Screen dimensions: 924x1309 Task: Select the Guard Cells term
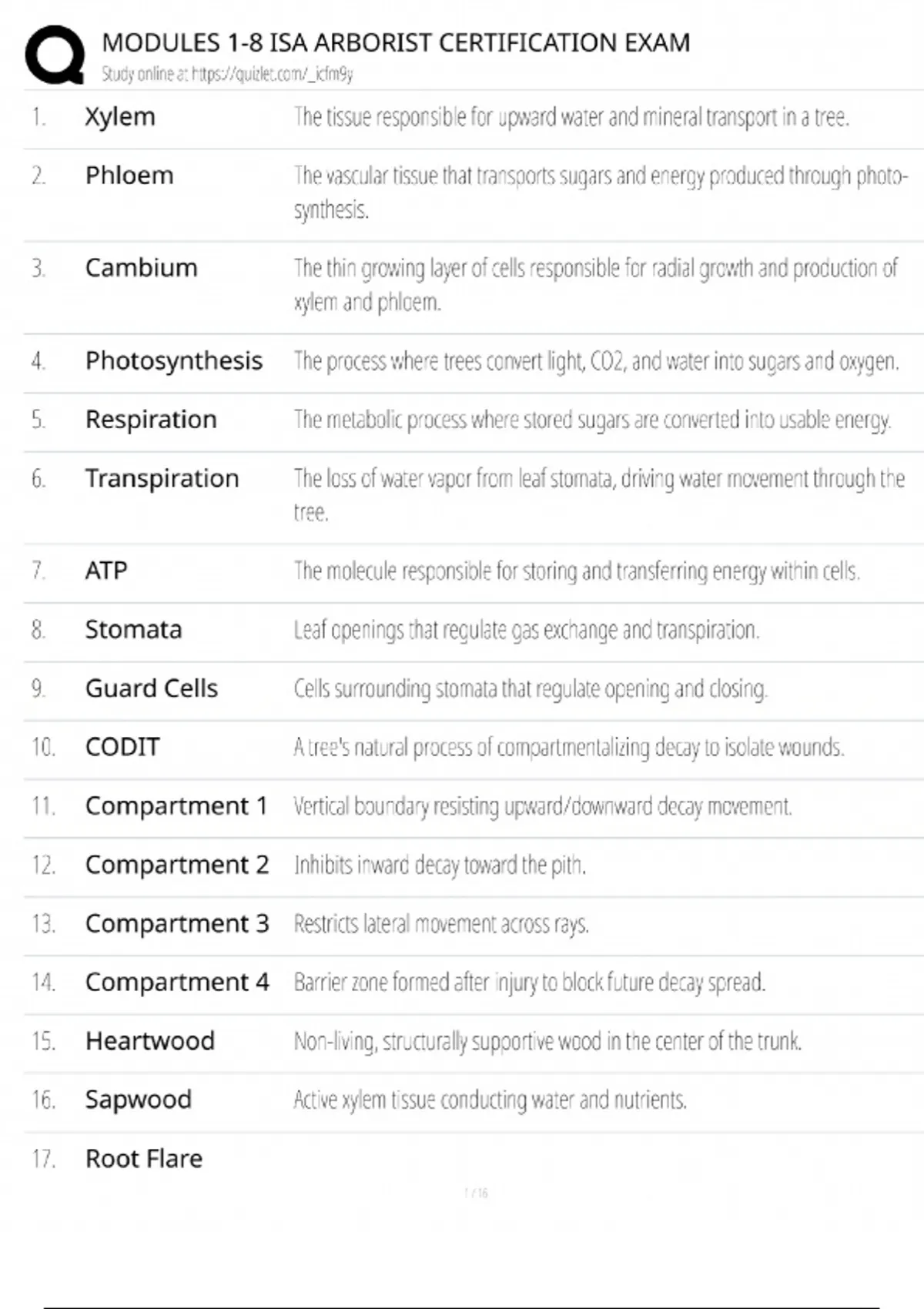pyautogui.click(x=152, y=688)
